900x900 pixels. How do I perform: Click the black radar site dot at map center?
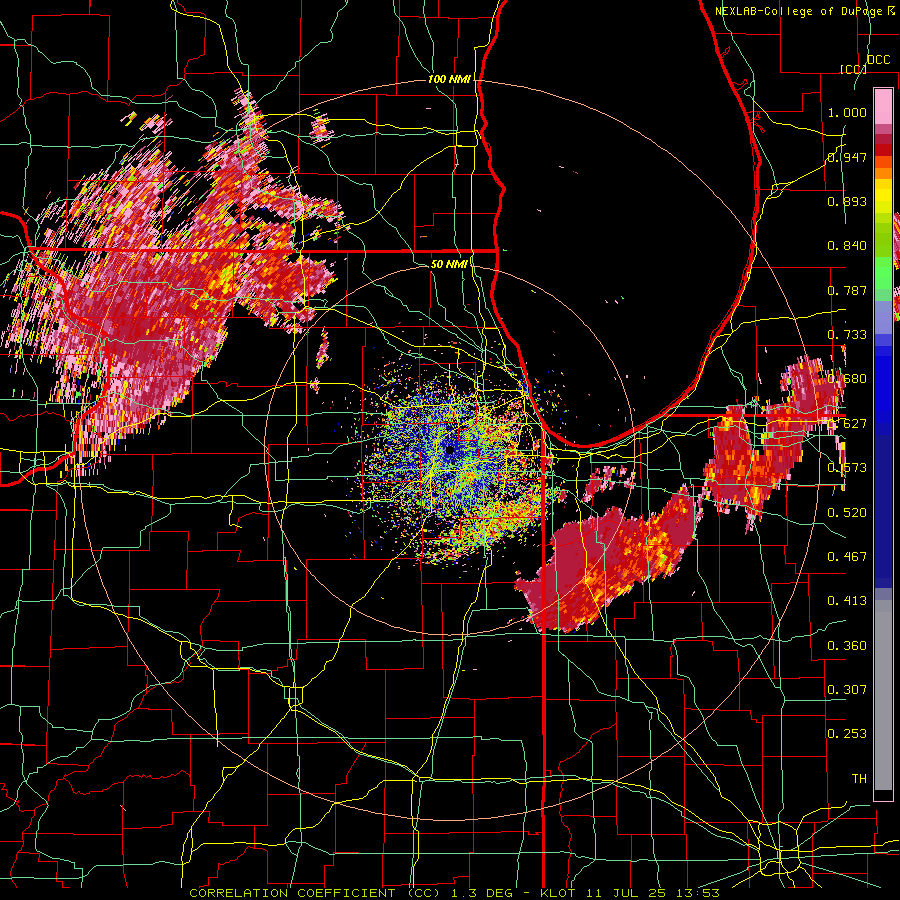point(450,451)
